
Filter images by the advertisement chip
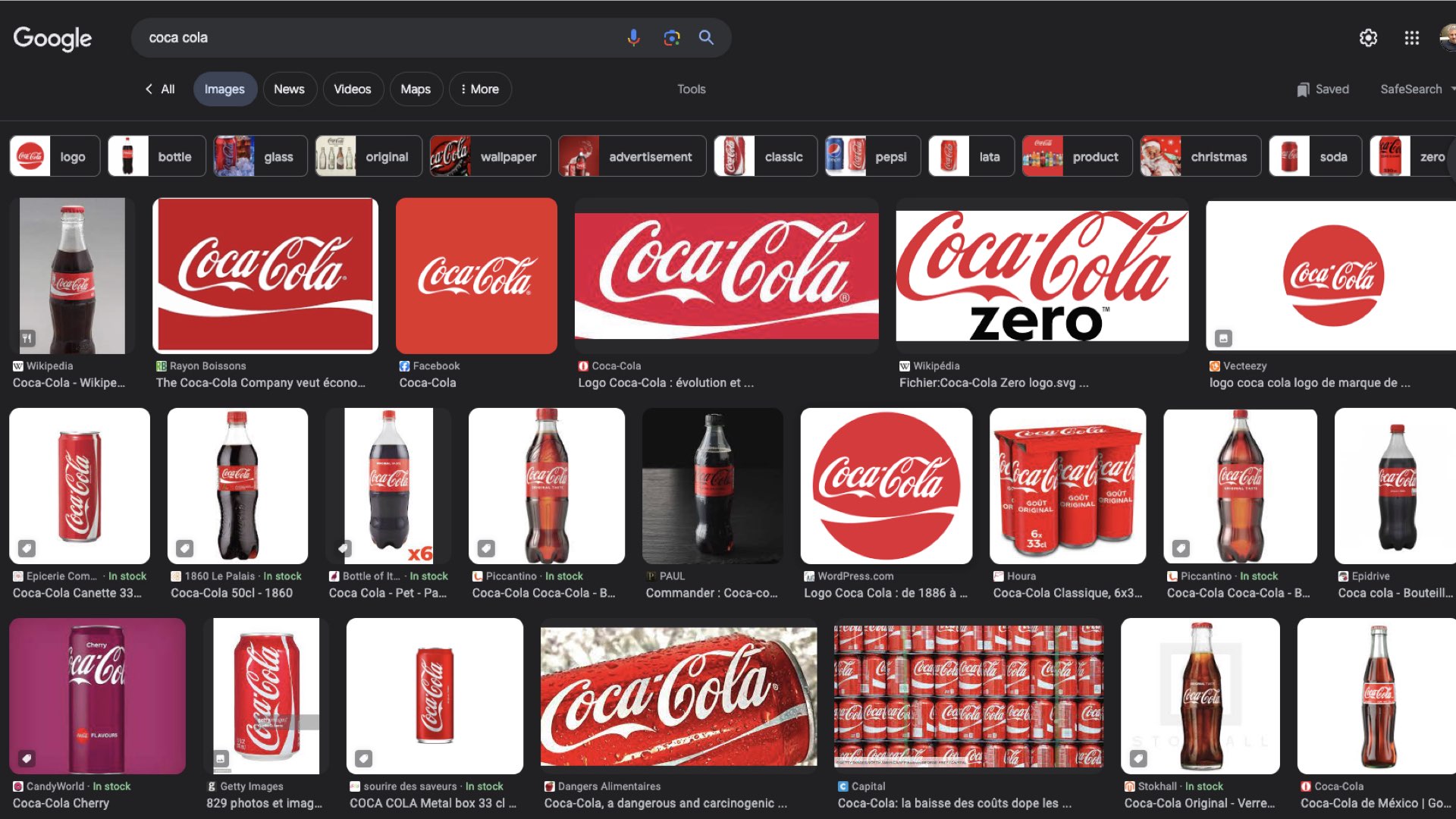click(632, 156)
